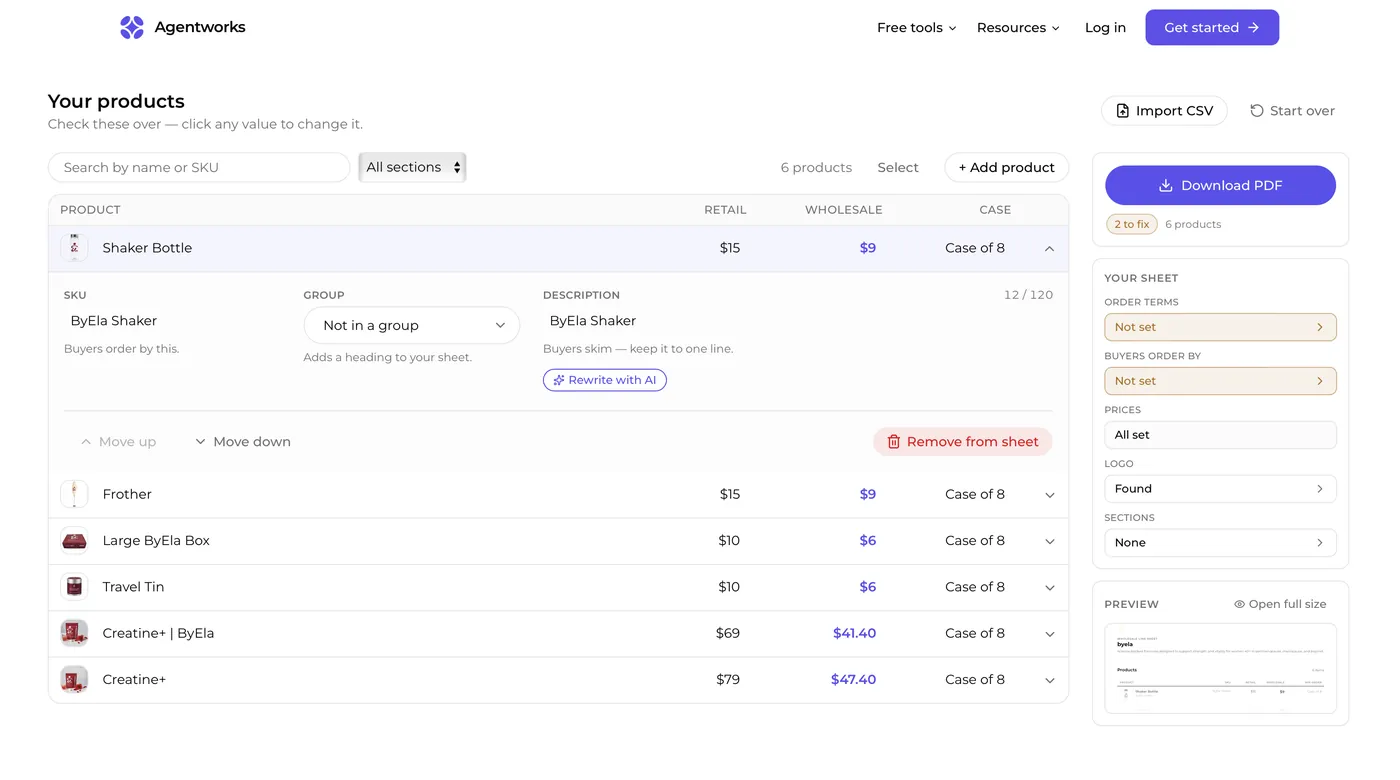Click the 2 to fix badge
The height and width of the screenshot is (780, 1400).
tap(1132, 224)
